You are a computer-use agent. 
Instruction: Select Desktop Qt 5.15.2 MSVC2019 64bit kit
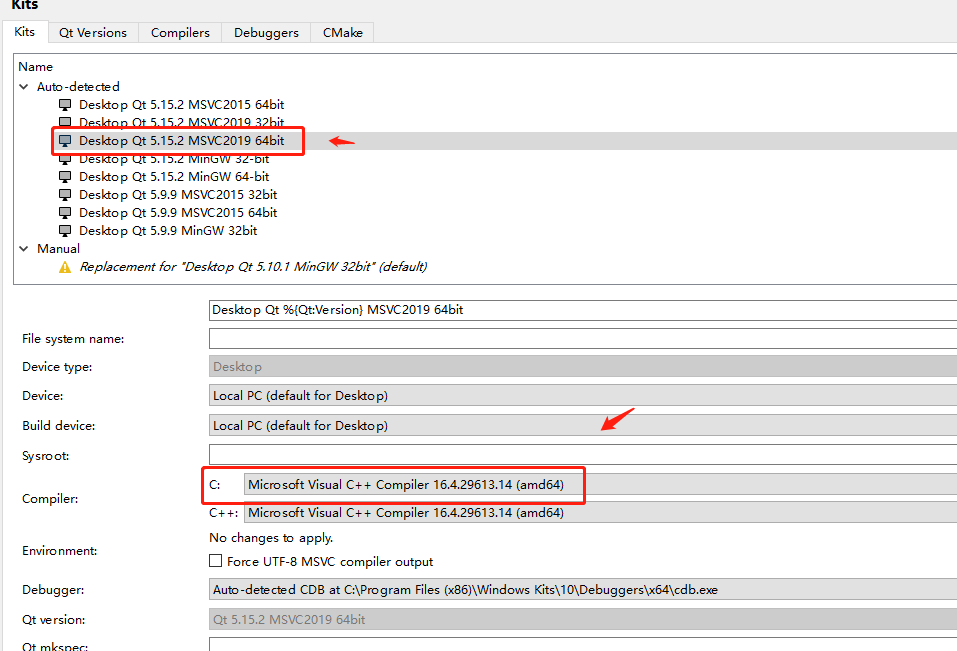tap(181, 141)
